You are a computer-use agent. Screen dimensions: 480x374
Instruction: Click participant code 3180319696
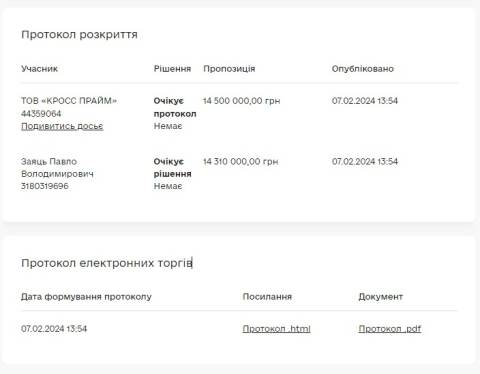(x=45, y=186)
